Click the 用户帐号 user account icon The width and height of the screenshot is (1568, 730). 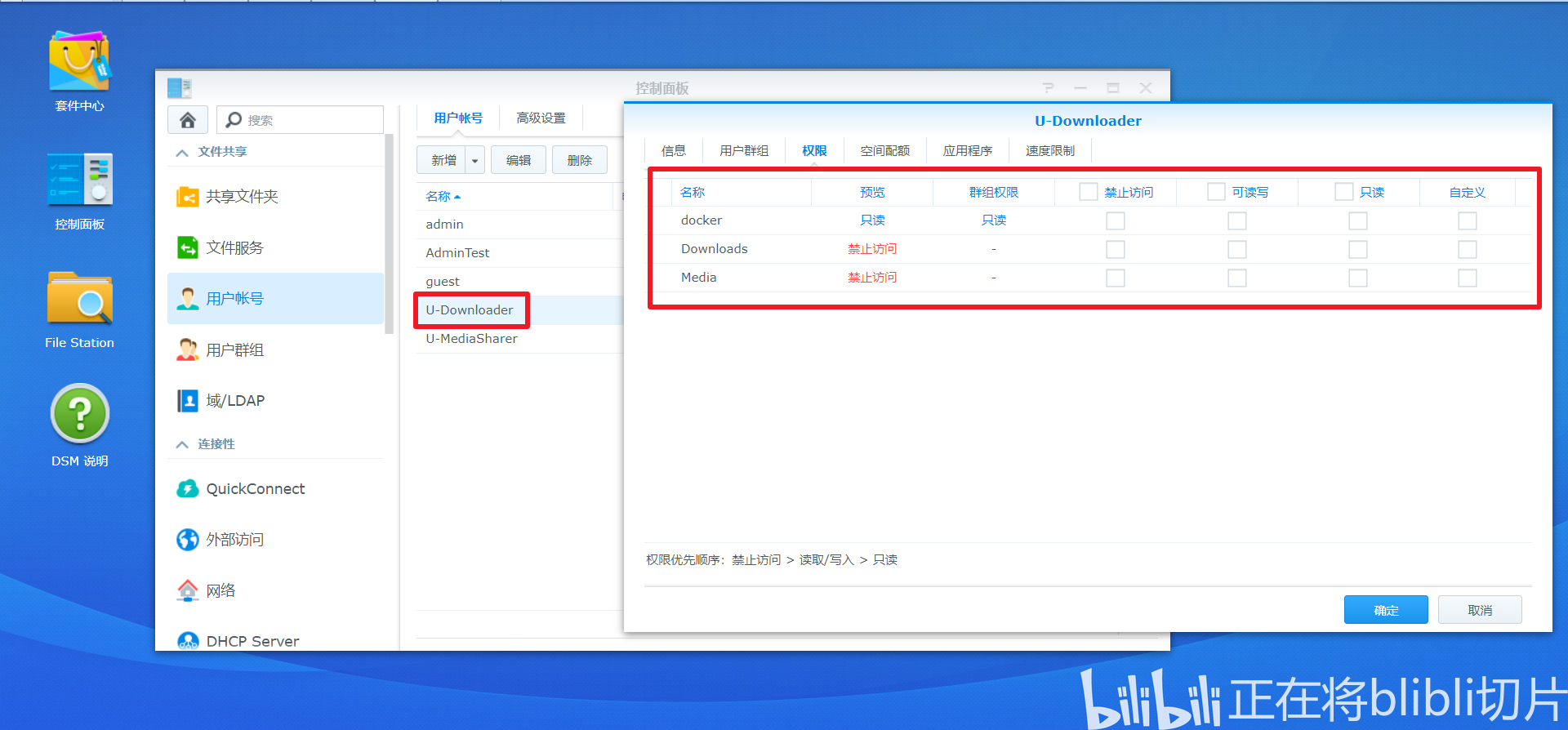click(x=188, y=299)
